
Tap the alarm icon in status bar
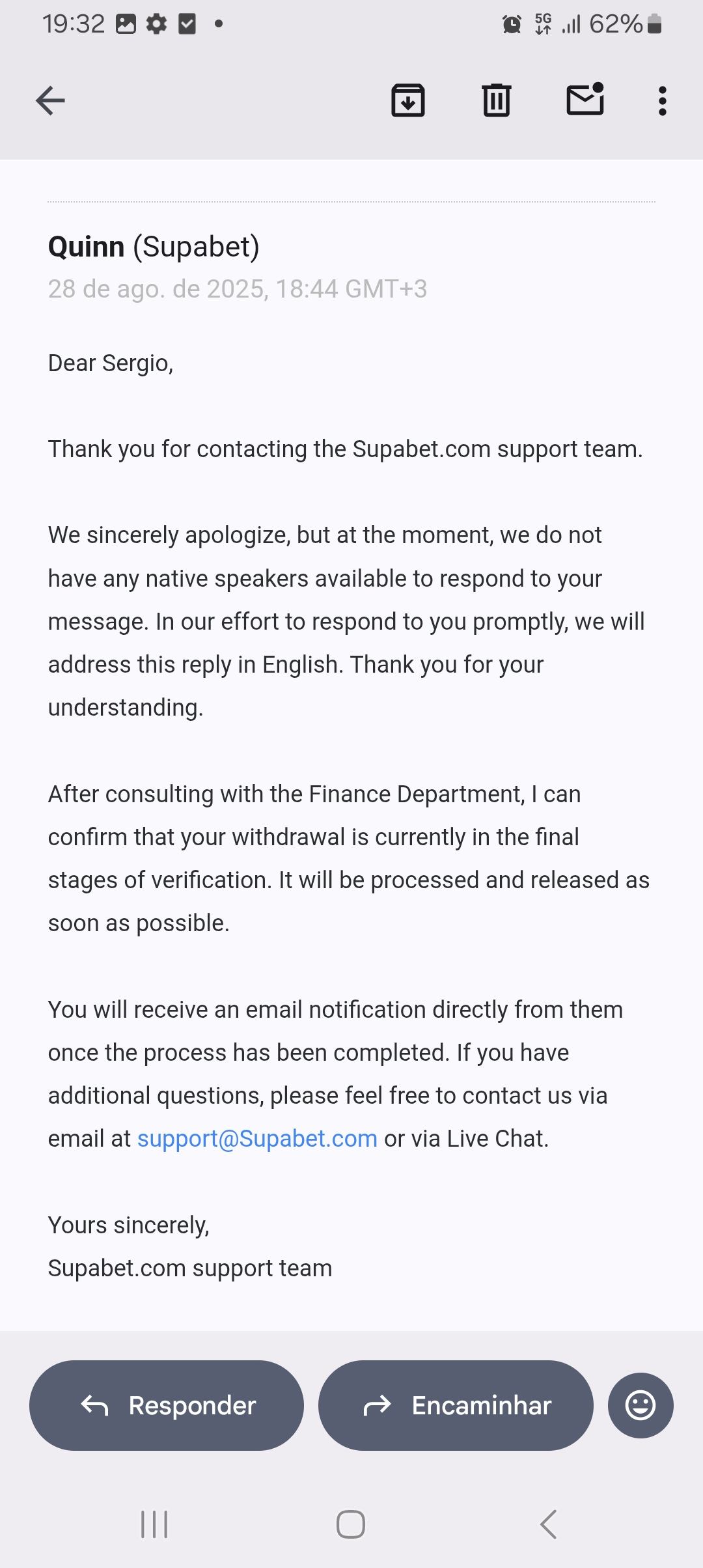[x=512, y=25]
